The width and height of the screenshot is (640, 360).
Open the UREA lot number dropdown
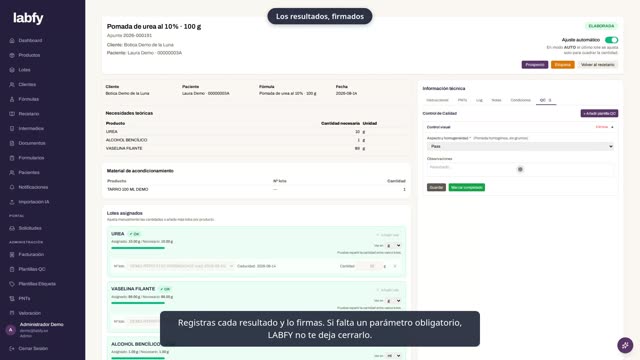(180, 266)
